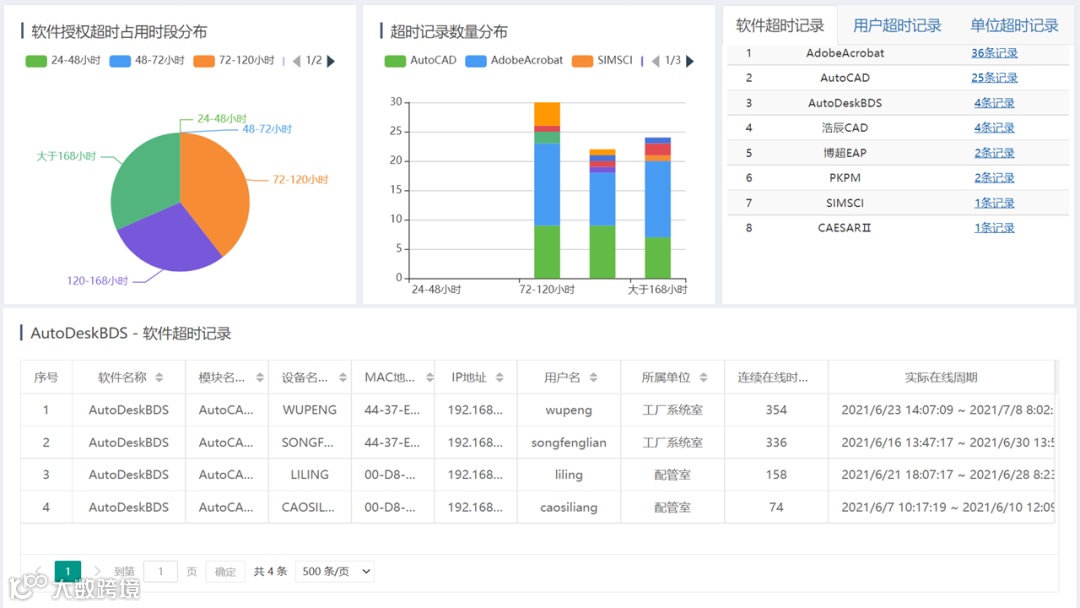Click the WUPENG device name cell
Viewport: 1080px width, 608px height.
point(310,410)
